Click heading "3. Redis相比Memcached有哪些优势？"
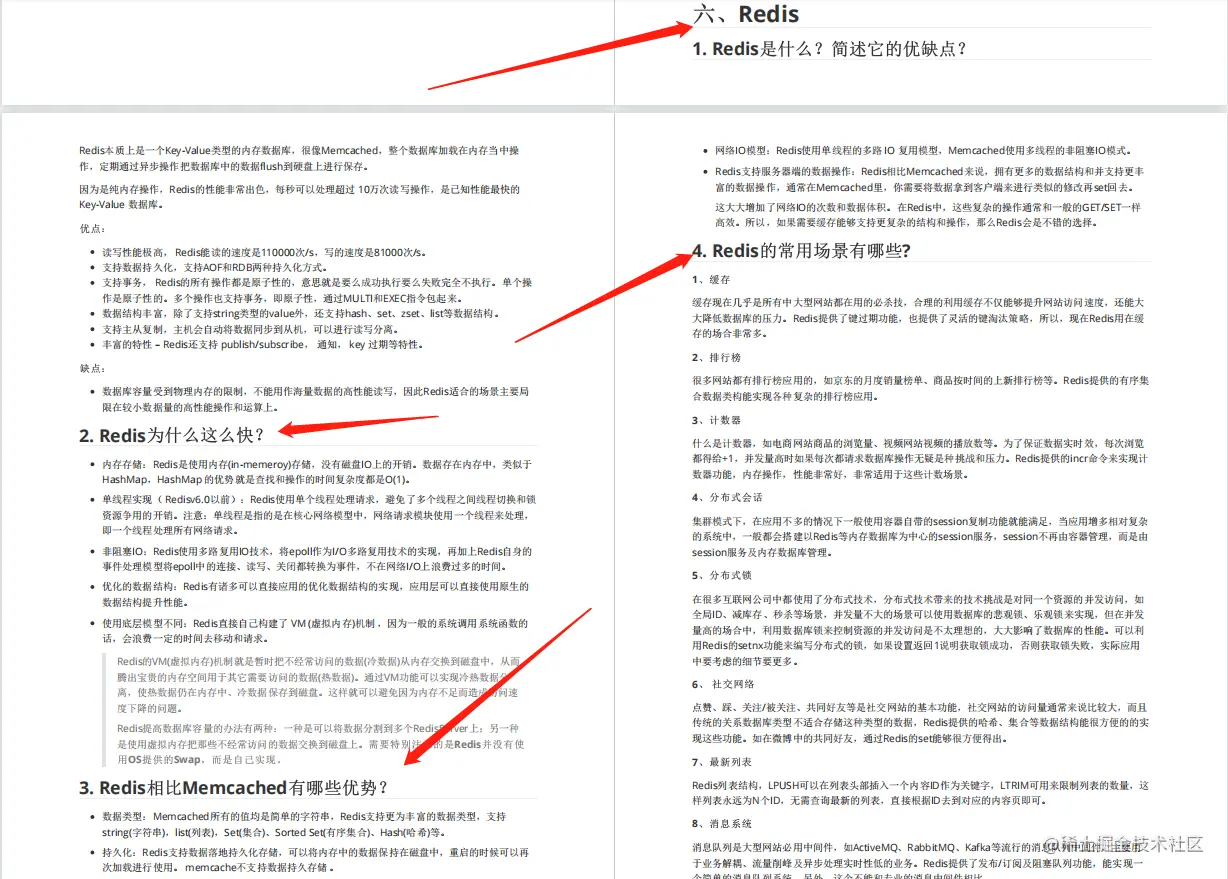The height and width of the screenshot is (879, 1228). [x=234, y=787]
